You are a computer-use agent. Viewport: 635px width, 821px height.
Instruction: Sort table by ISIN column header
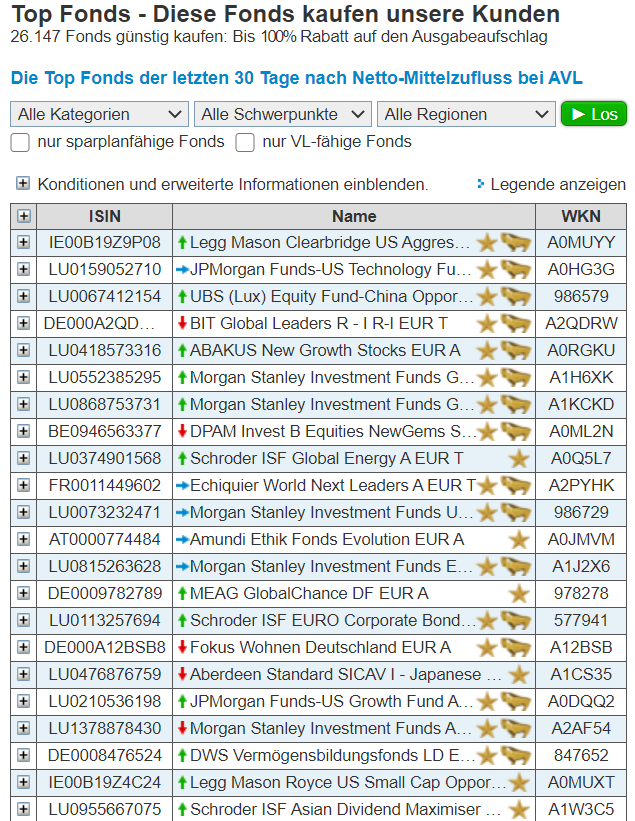click(x=105, y=216)
